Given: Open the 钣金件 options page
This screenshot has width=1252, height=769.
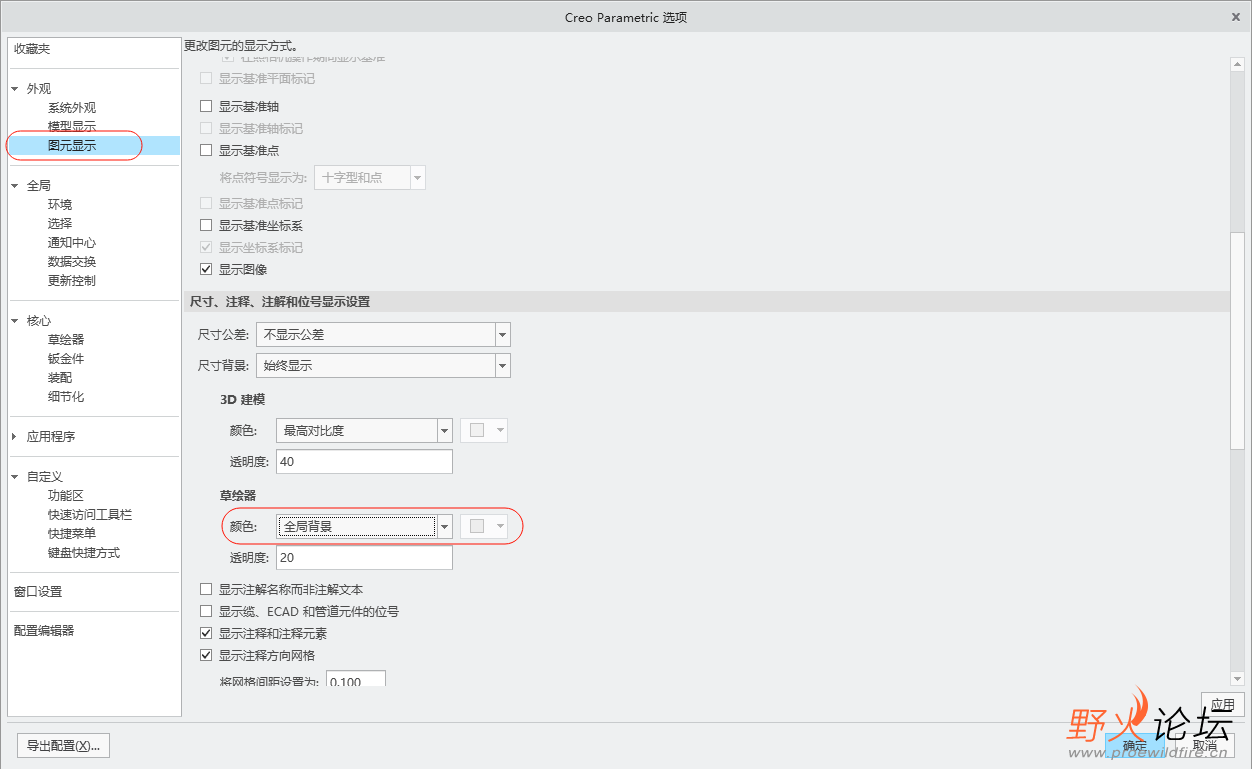Looking at the screenshot, I should coord(66,359).
